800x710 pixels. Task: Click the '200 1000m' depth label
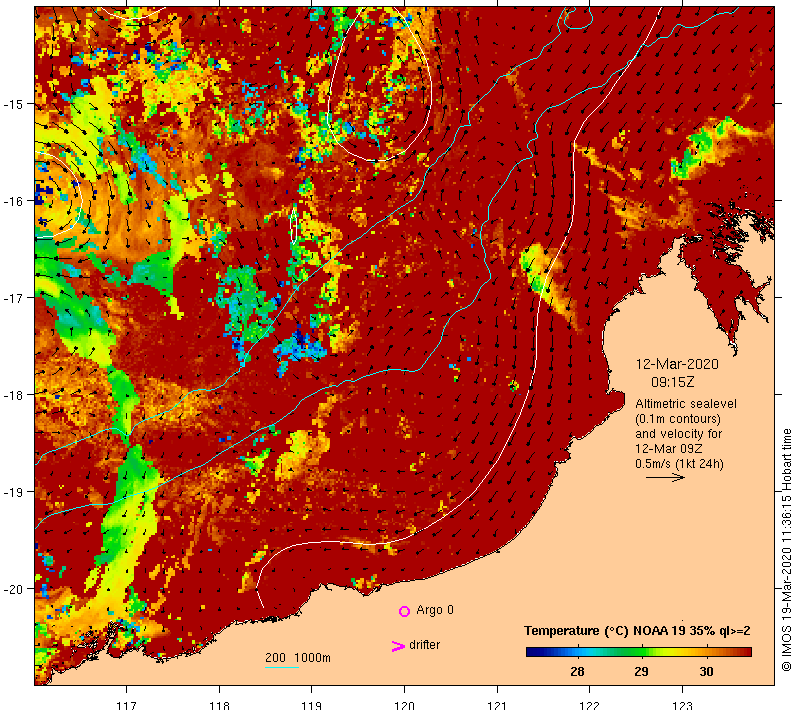(x=298, y=657)
